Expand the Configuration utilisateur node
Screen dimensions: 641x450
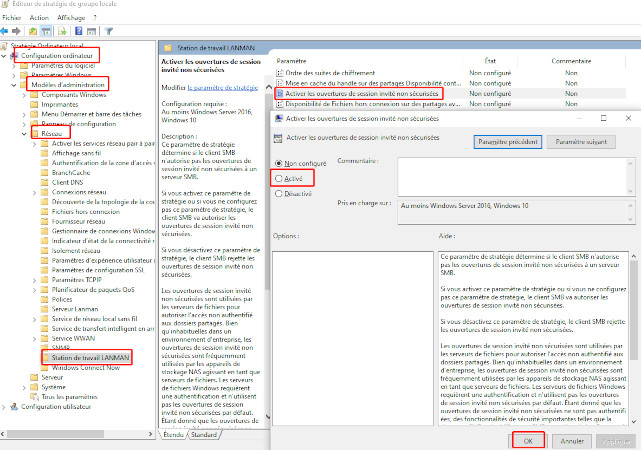tap(4, 407)
